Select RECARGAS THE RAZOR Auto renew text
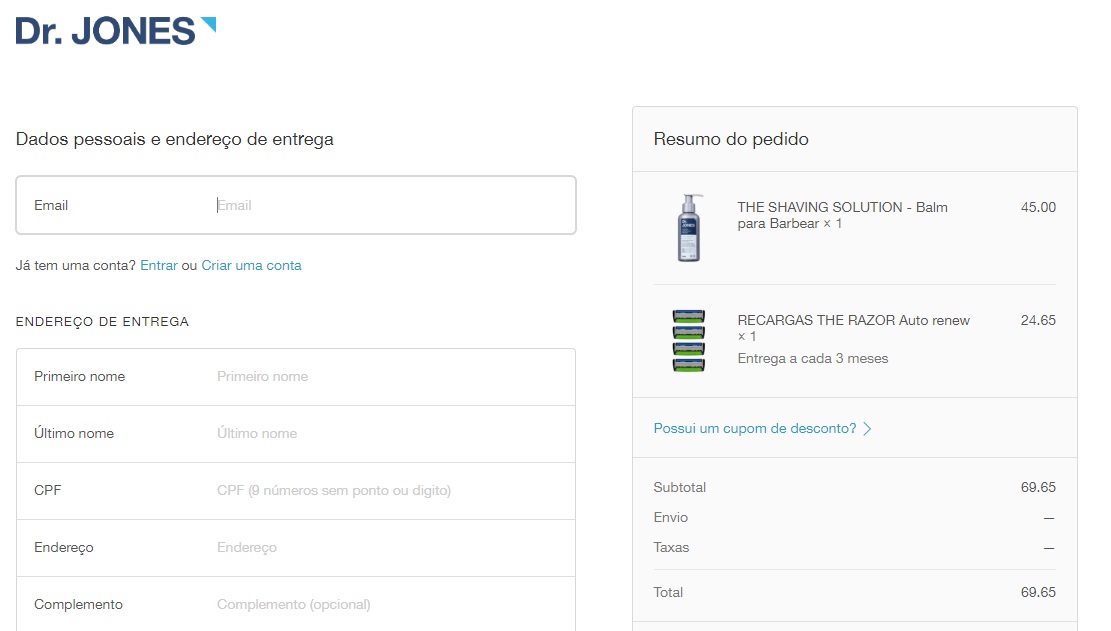Image resolution: width=1111 pixels, height=631 pixels. pyautogui.click(x=853, y=328)
